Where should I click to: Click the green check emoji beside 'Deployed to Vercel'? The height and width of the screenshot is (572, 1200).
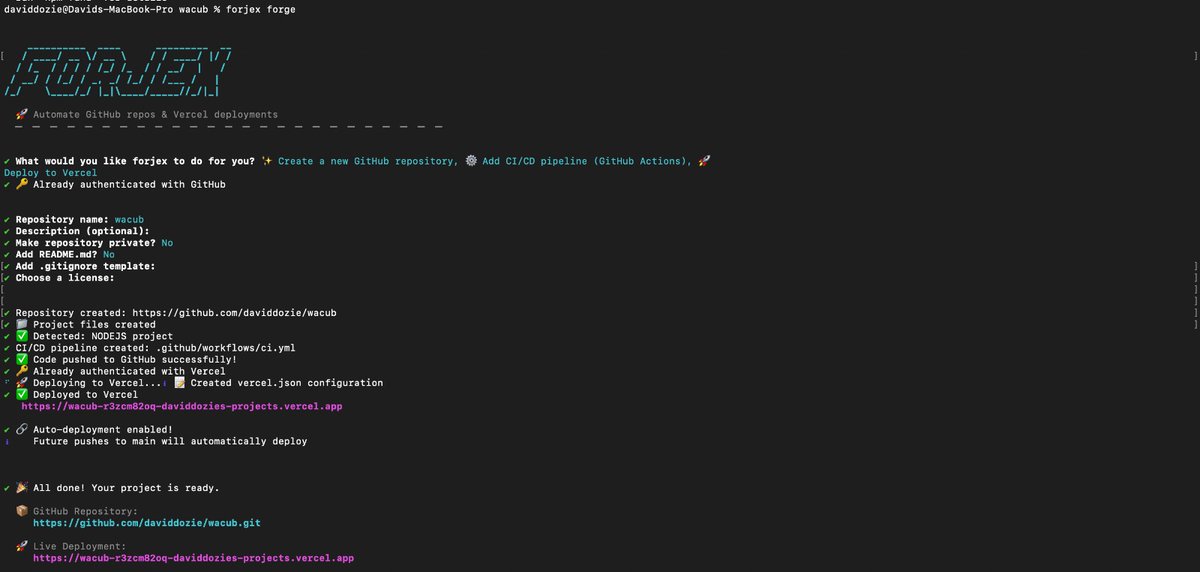pyautogui.click(x=21, y=395)
